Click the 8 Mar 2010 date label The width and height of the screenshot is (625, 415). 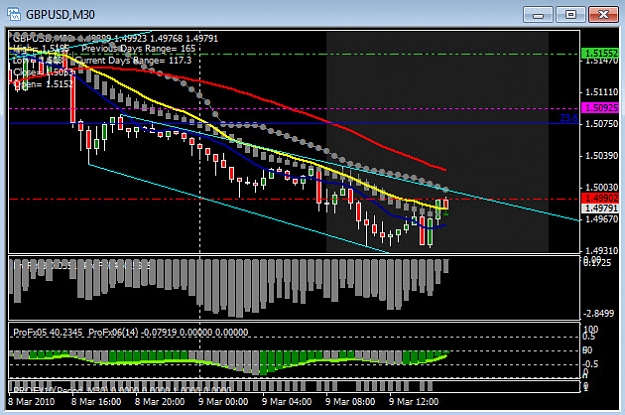point(31,401)
